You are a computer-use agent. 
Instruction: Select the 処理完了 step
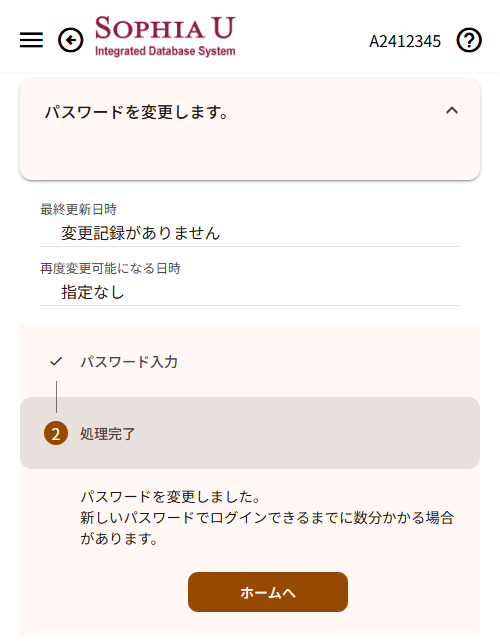[x=250, y=433]
